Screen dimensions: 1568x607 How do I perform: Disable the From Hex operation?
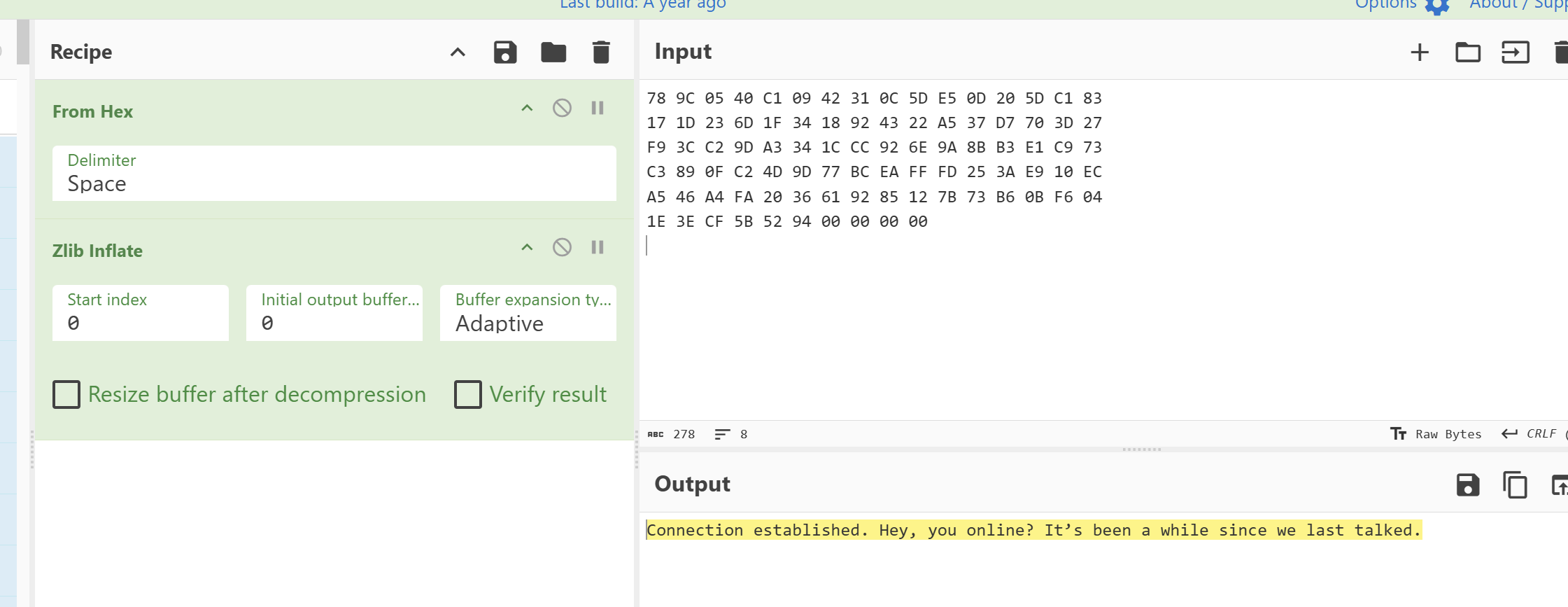562,109
